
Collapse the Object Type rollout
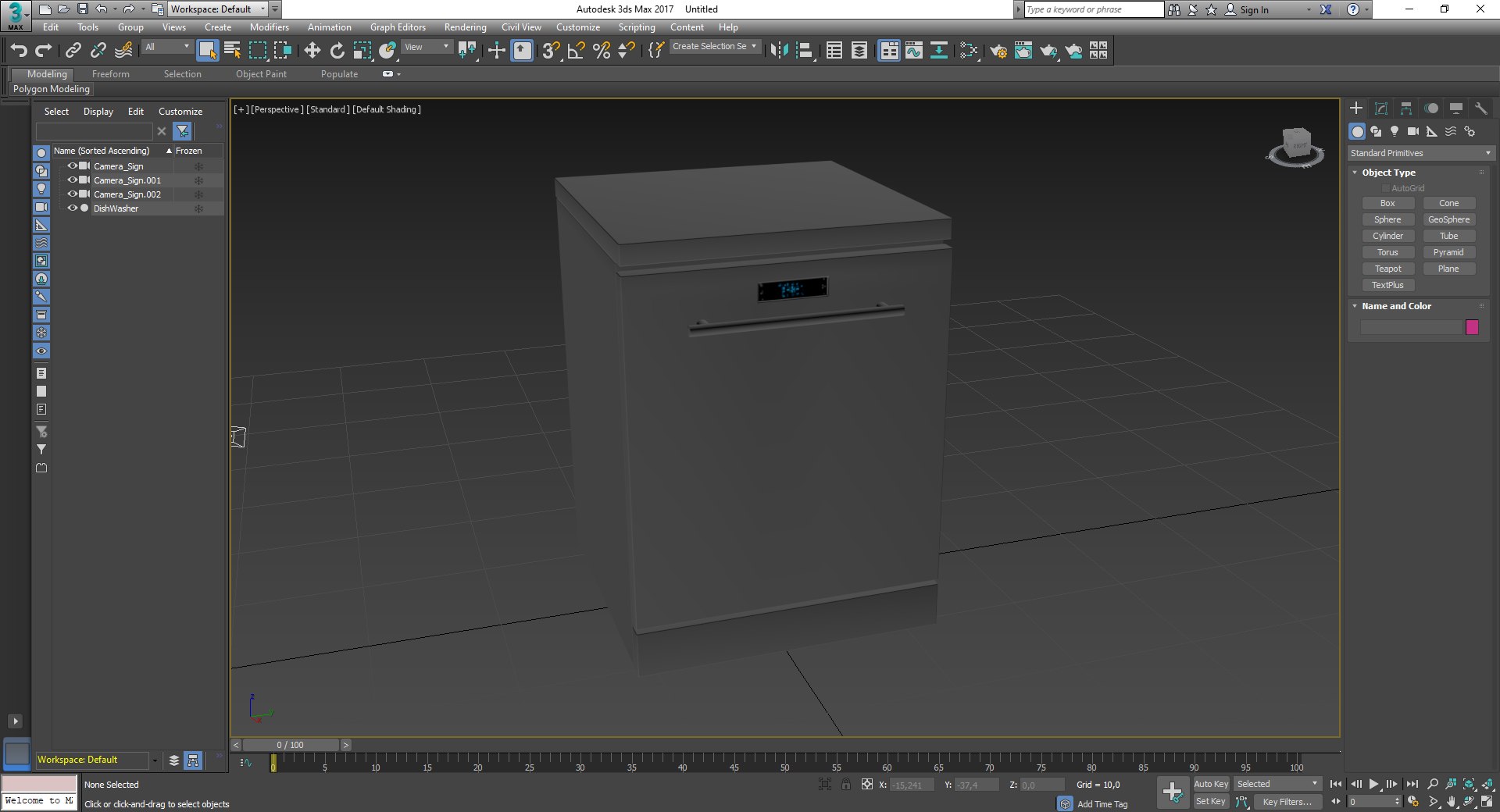(x=1388, y=173)
